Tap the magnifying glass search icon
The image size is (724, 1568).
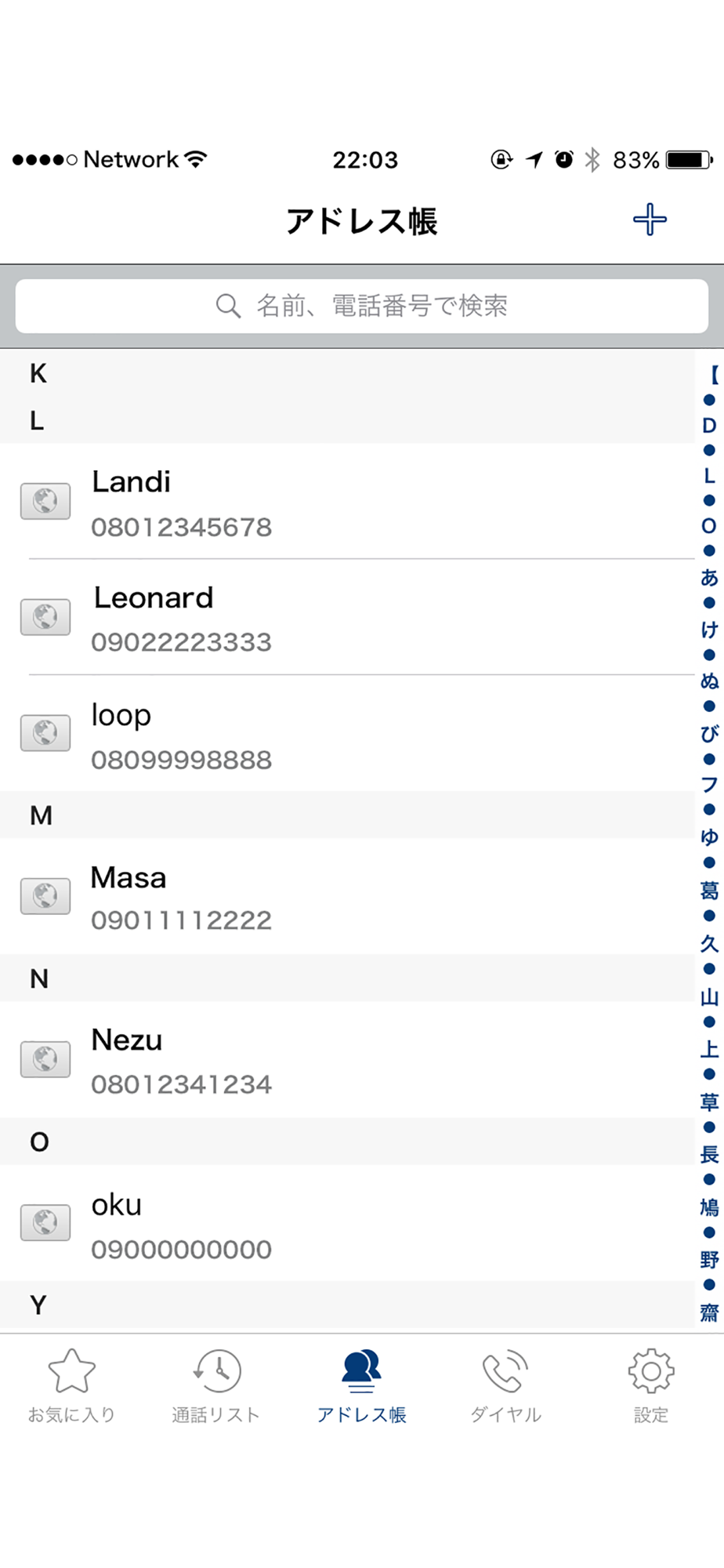click(228, 306)
